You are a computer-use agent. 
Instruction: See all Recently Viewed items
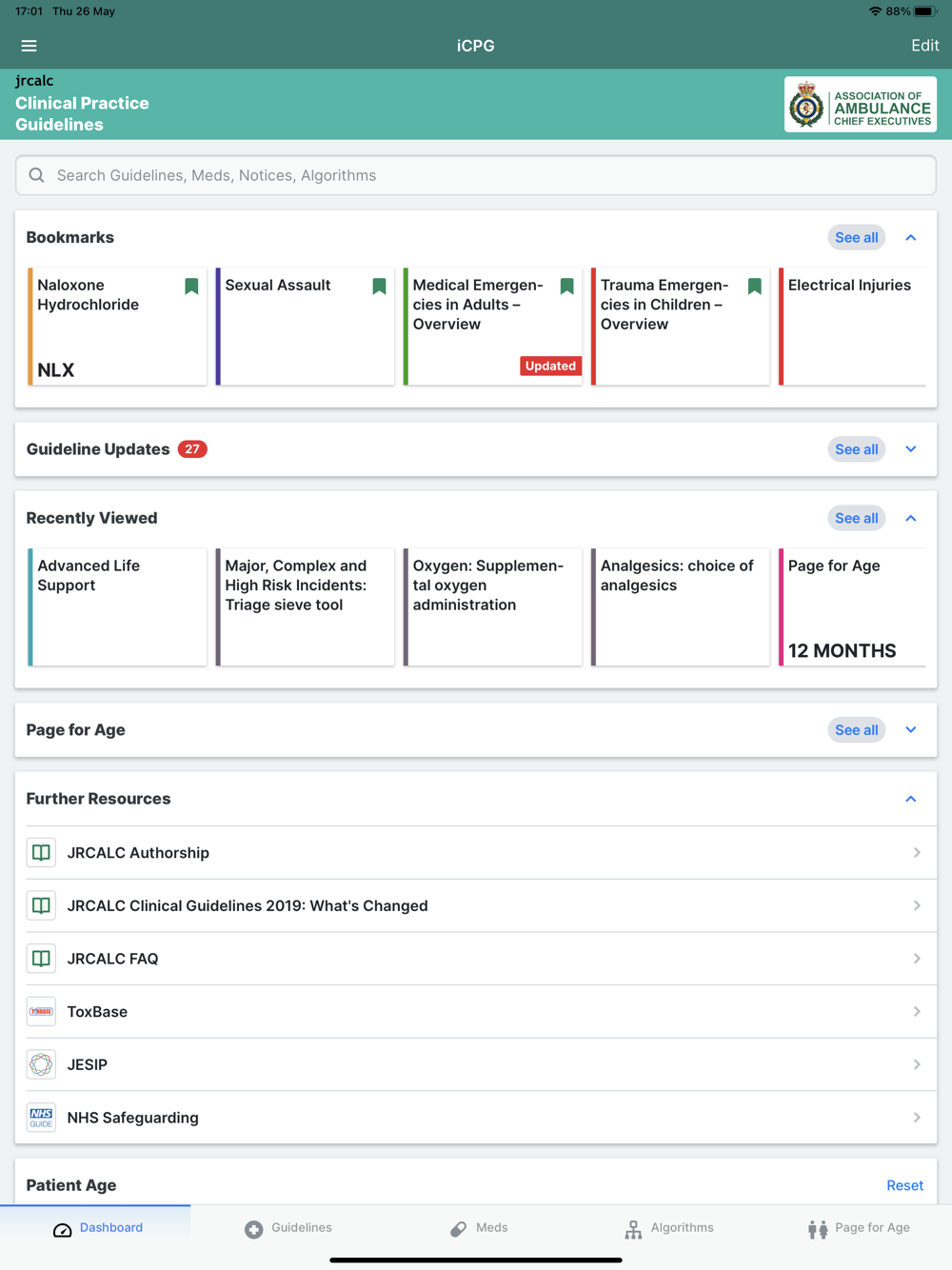[x=856, y=518]
